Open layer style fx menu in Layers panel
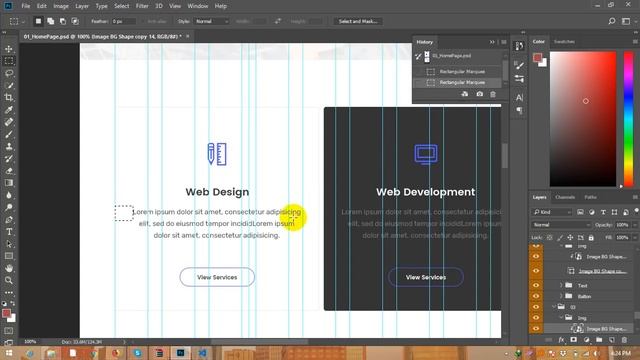 [x=561, y=340]
